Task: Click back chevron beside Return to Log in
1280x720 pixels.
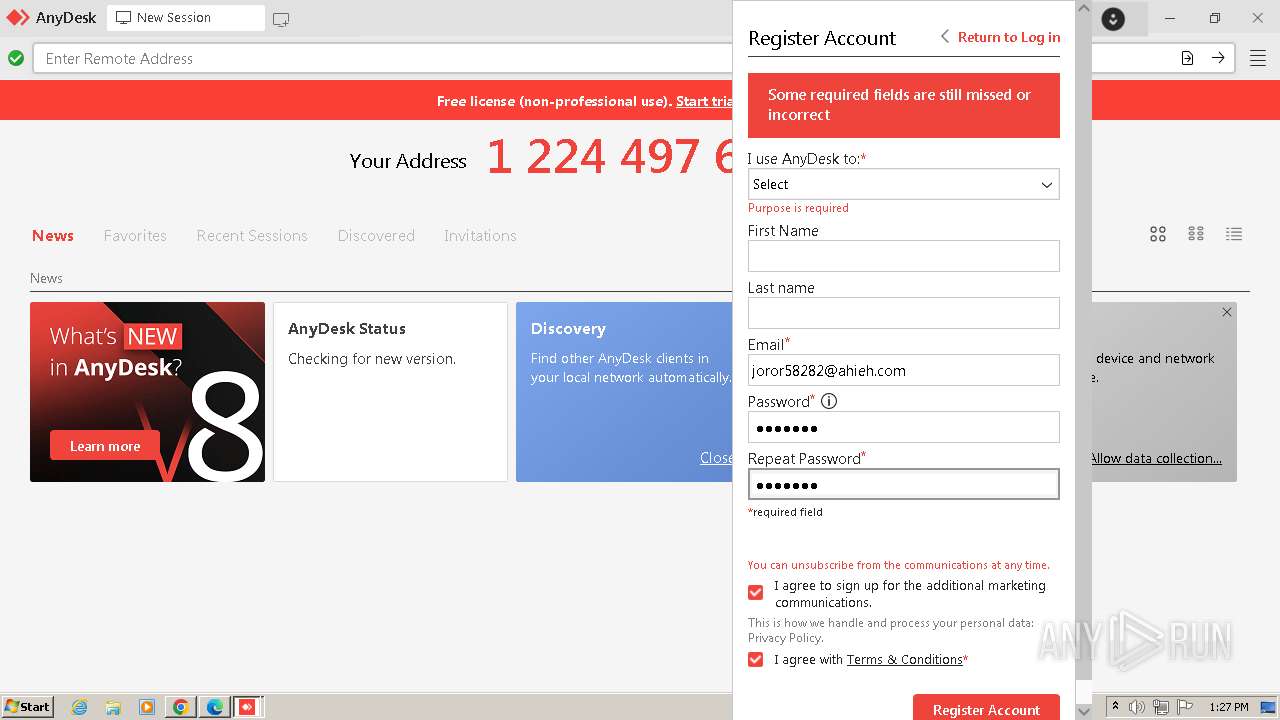Action: tap(944, 37)
